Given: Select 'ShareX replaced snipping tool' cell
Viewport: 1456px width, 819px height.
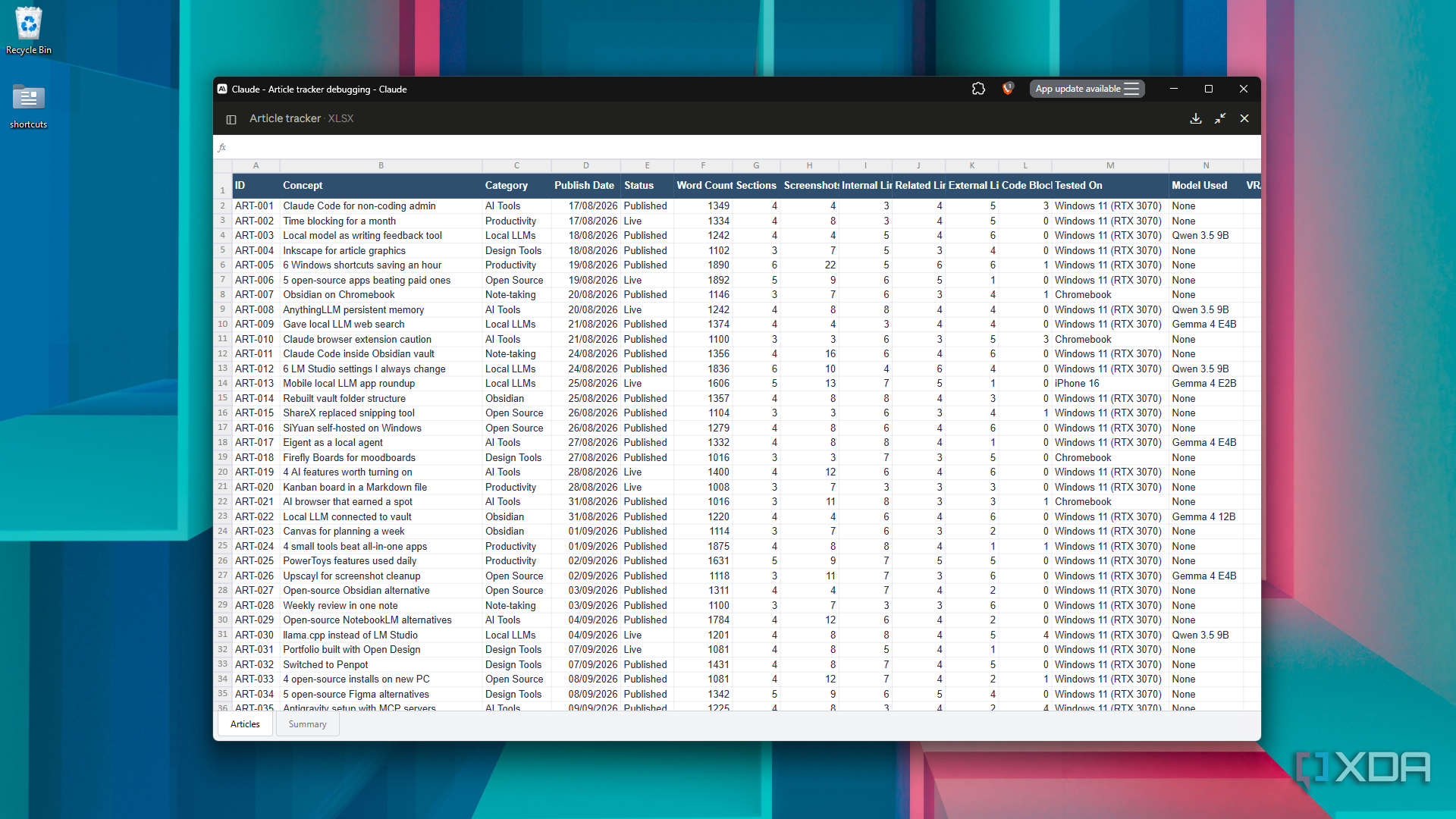Looking at the screenshot, I should (x=381, y=413).
